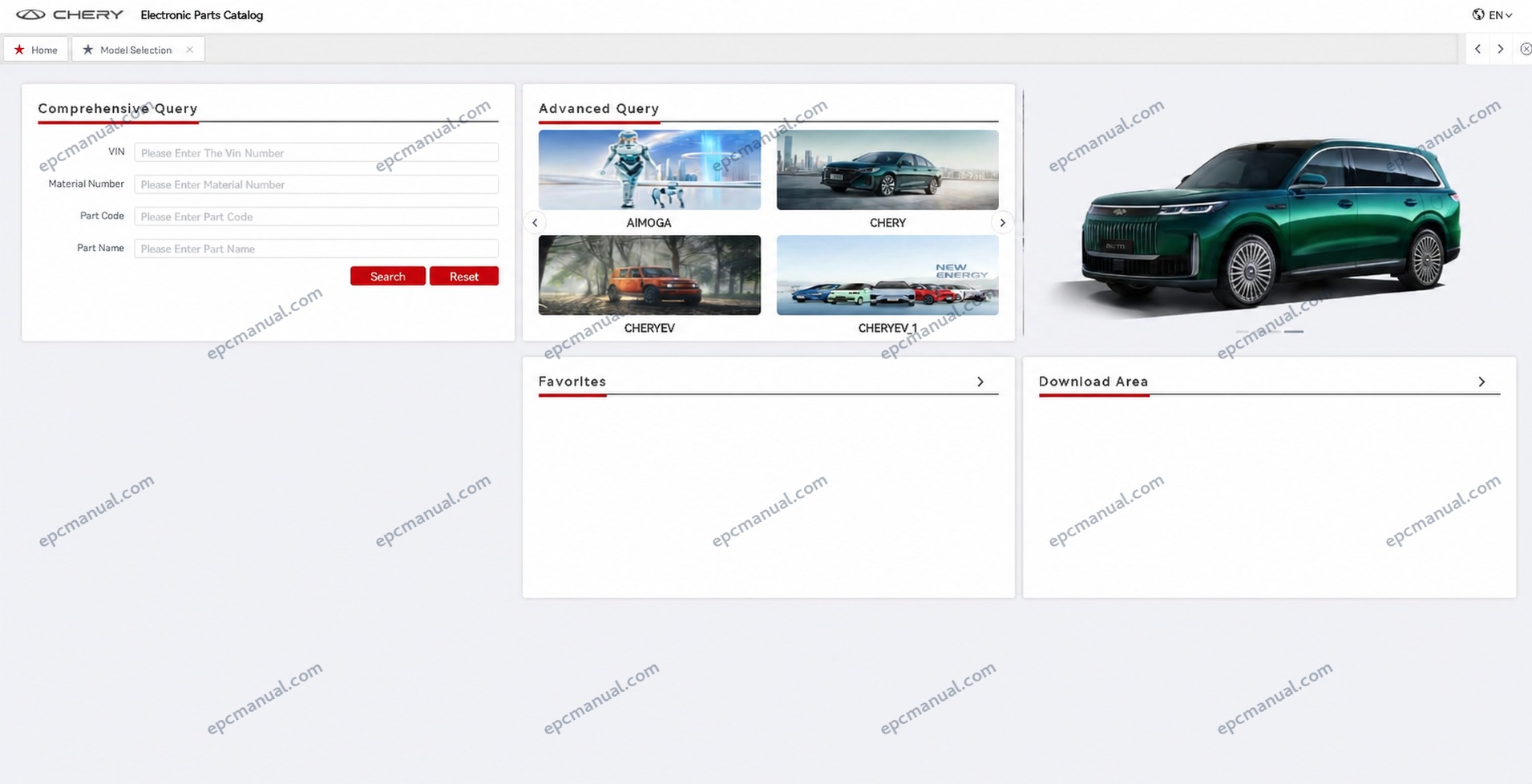Click the CHERYEV_1 label text

(x=887, y=328)
